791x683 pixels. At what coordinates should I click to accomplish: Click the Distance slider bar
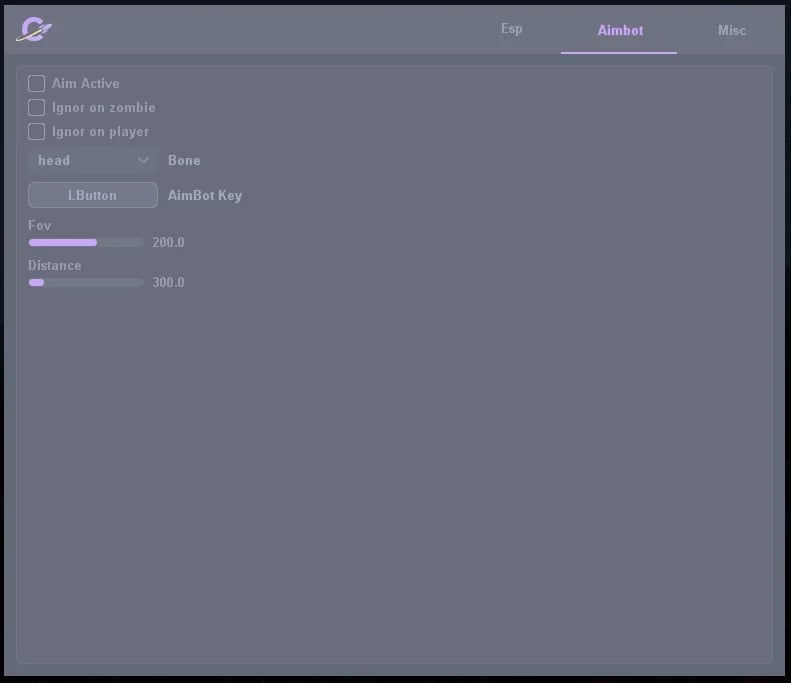(86, 282)
